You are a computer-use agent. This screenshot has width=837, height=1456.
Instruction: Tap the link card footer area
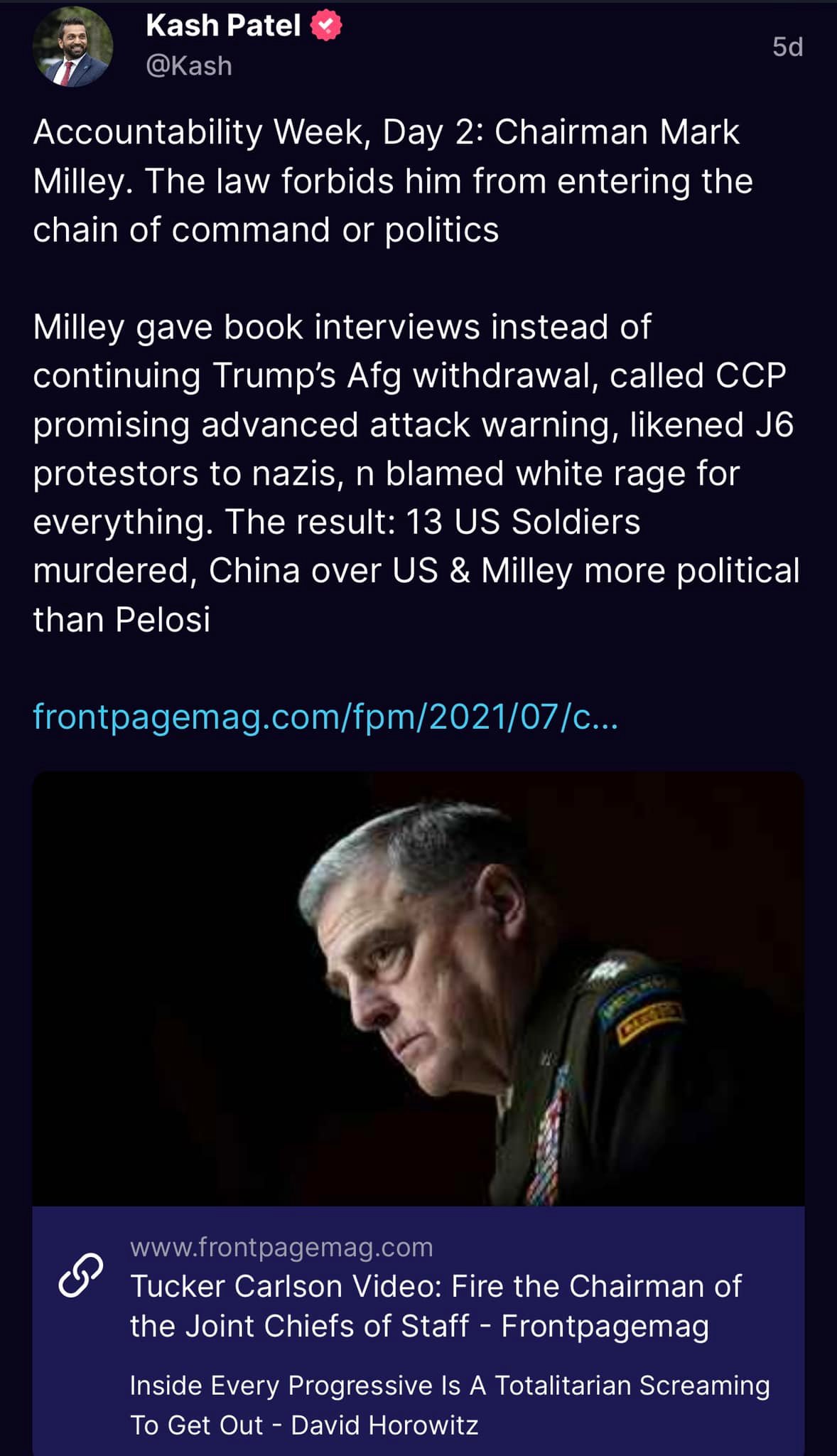pyautogui.click(x=418, y=1331)
